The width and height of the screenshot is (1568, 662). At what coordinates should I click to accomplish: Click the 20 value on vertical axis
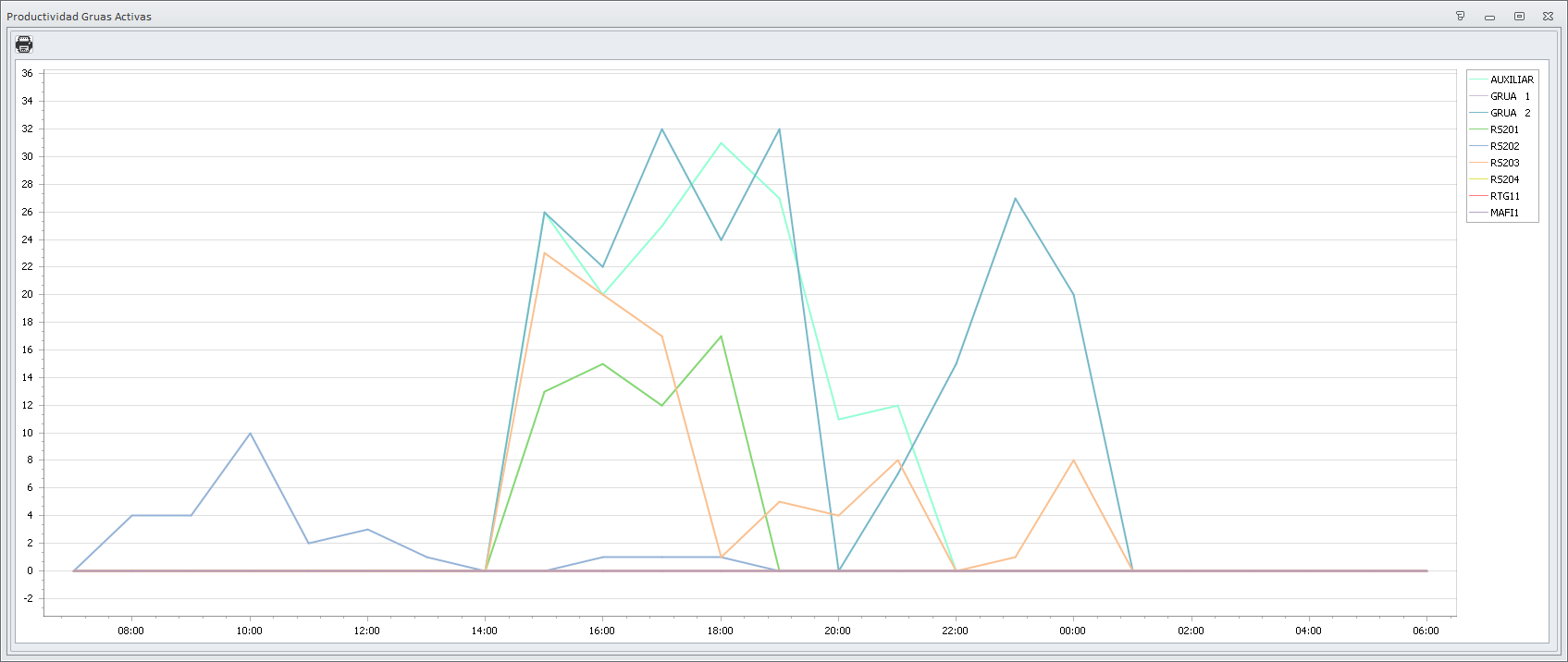pyautogui.click(x=27, y=294)
